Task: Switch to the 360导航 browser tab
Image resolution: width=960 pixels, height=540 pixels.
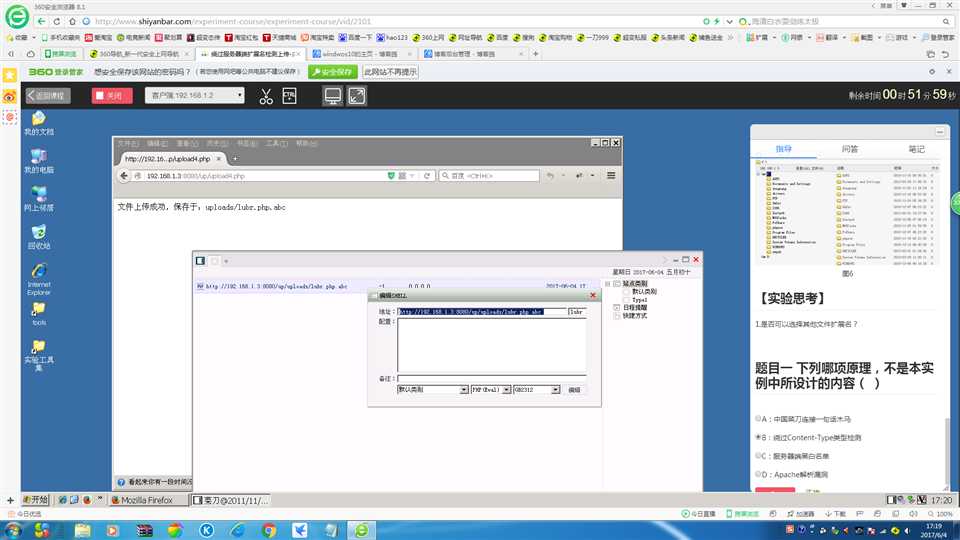Action: point(140,54)
